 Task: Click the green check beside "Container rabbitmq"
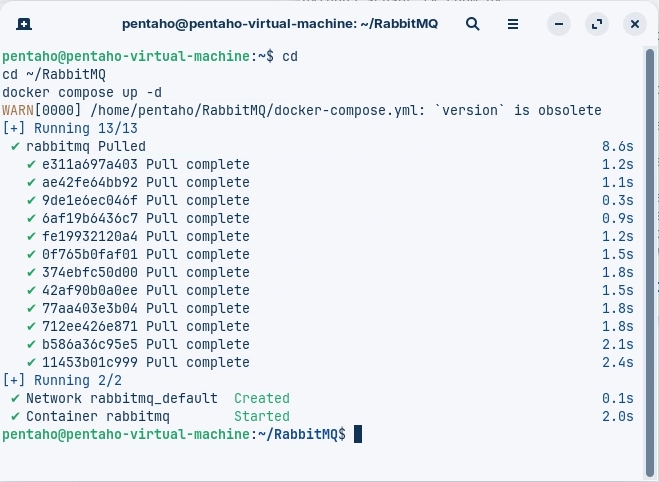(15, 416)
